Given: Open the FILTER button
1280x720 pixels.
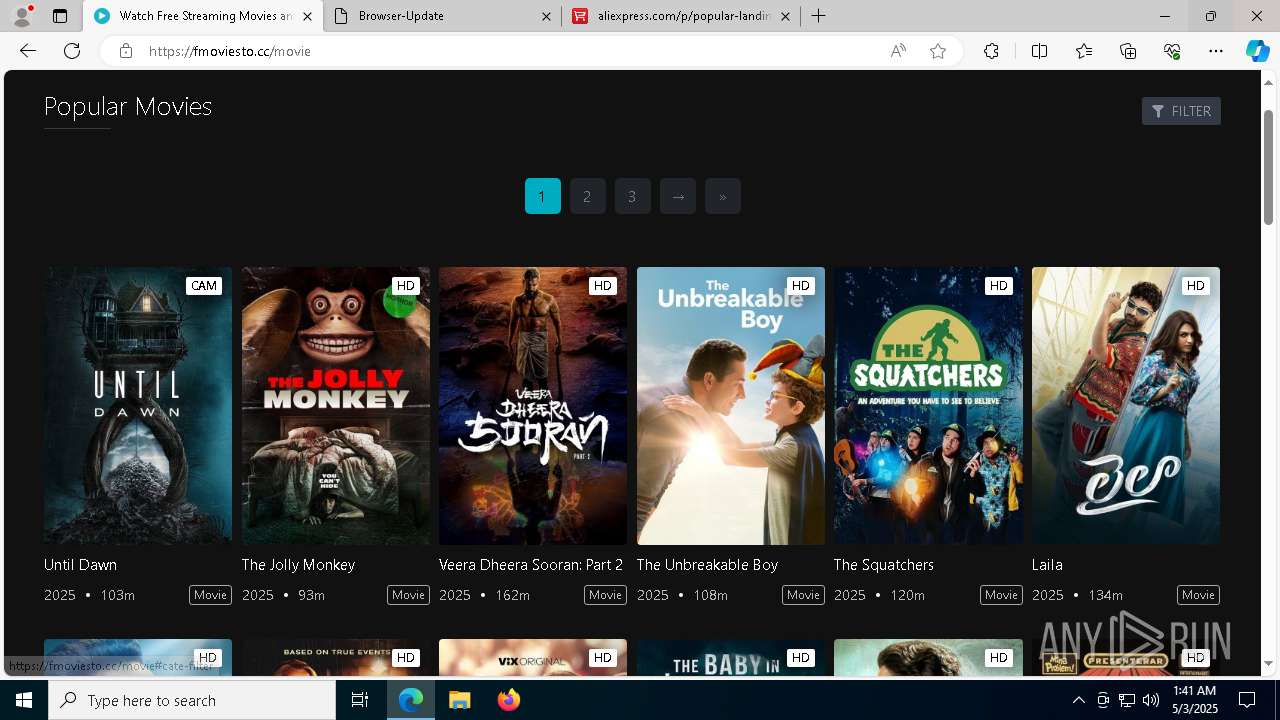Looking at the screenshot, I should (1181, 111).
